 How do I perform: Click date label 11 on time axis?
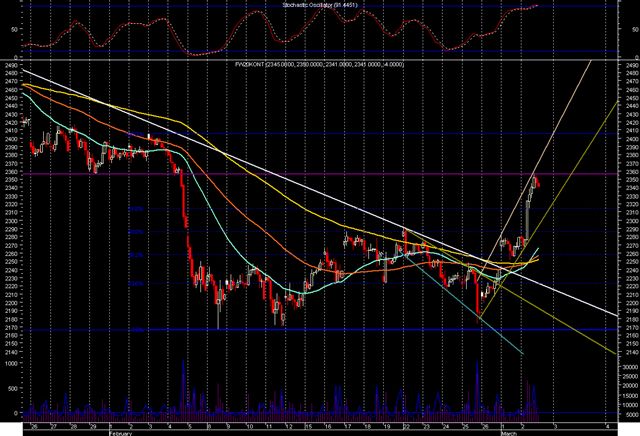[x=269, y=427]
